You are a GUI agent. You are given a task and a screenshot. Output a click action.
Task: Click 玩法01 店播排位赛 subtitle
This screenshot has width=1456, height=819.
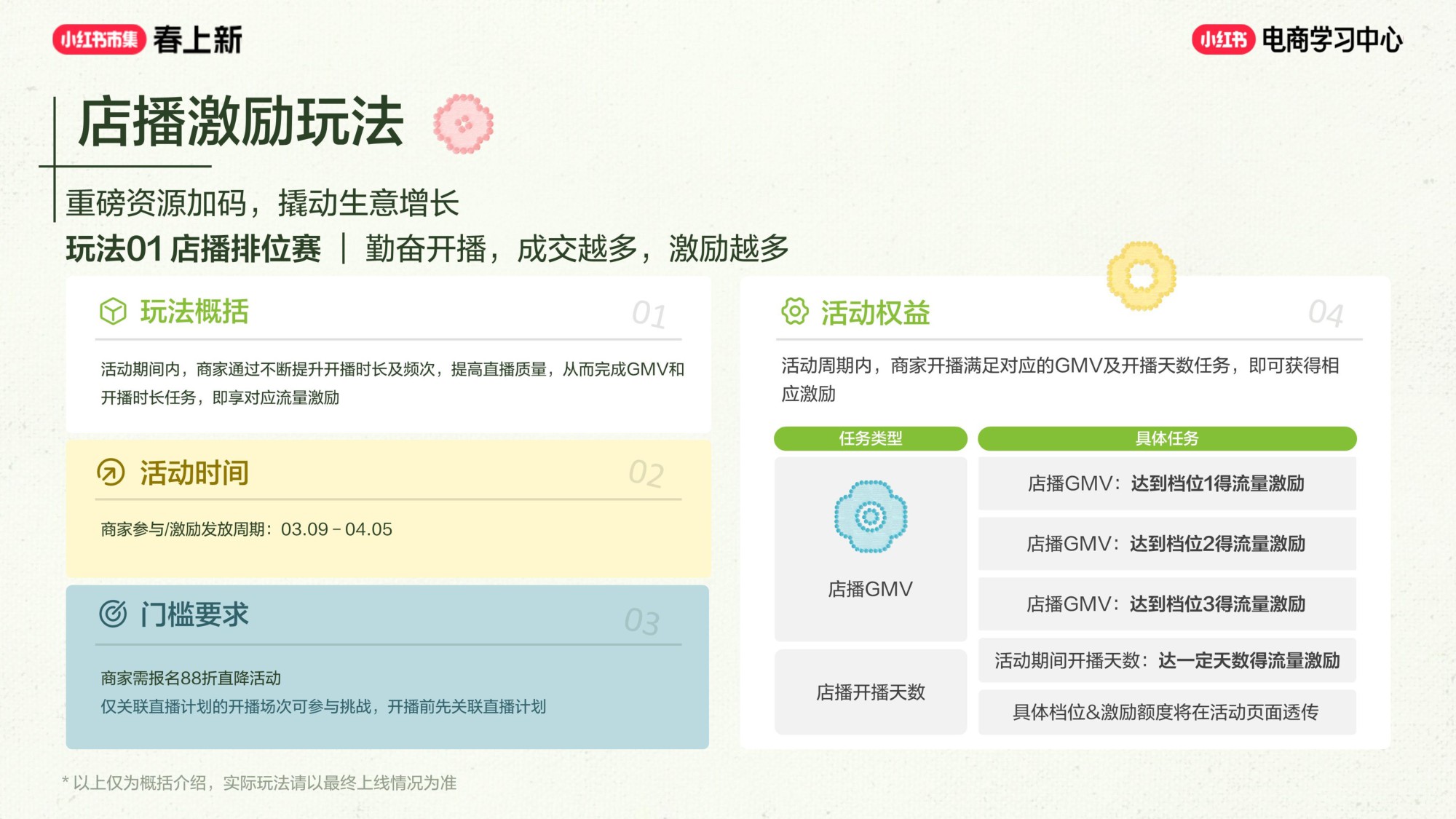point(193,249)
